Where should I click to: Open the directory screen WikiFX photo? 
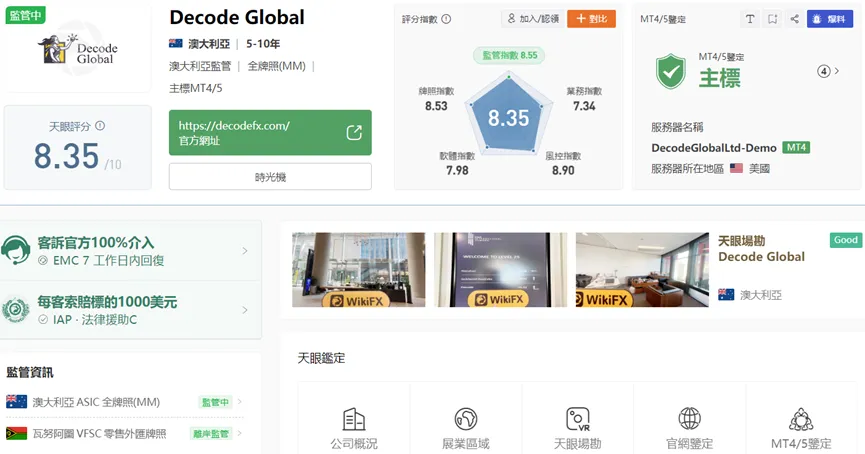tap(500, 270)
